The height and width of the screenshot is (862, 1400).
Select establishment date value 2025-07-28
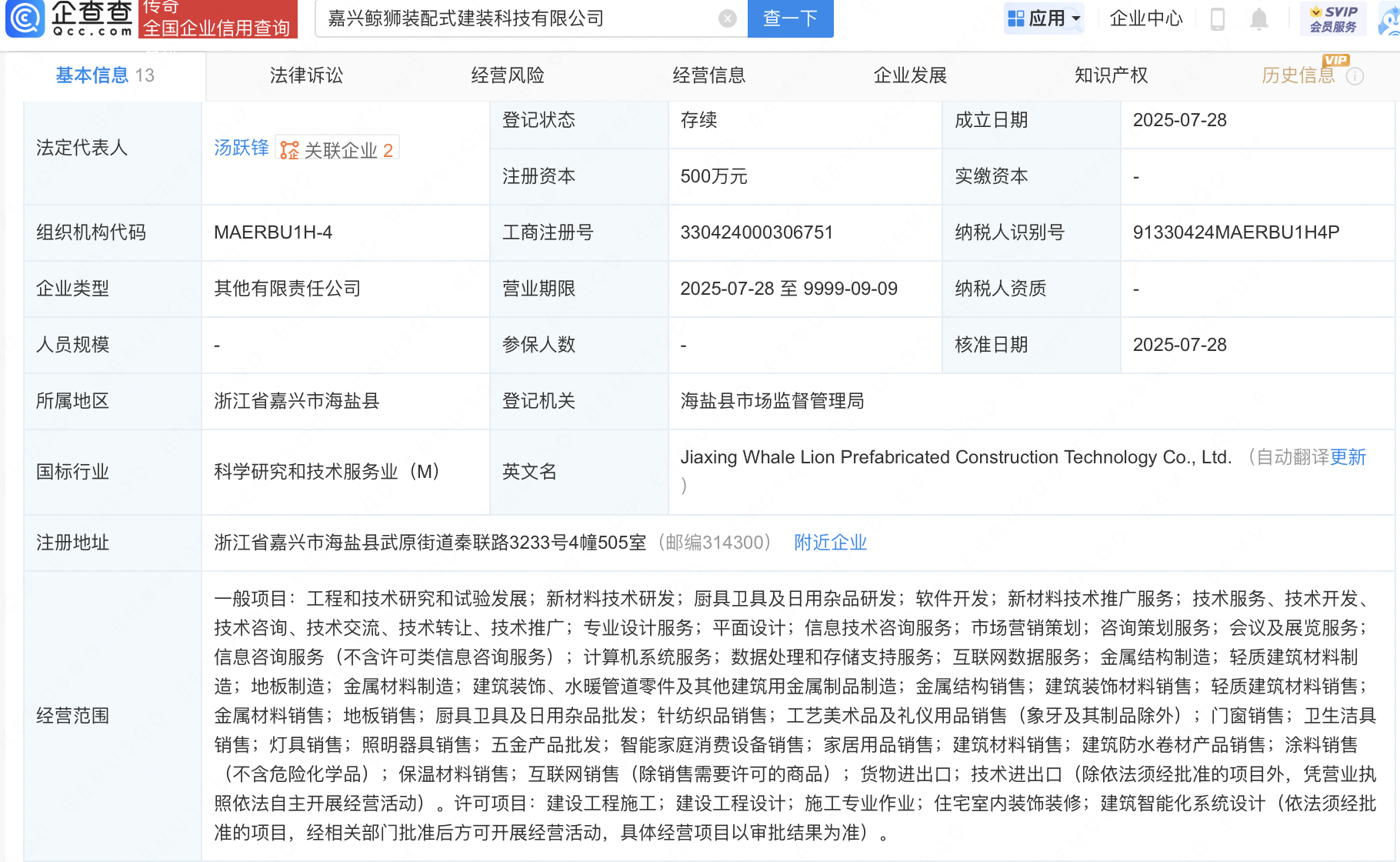[1179, 120]
